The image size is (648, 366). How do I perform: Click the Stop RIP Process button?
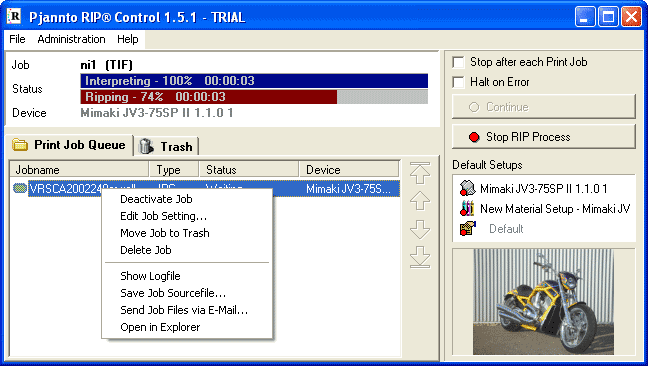pos(543,137)
